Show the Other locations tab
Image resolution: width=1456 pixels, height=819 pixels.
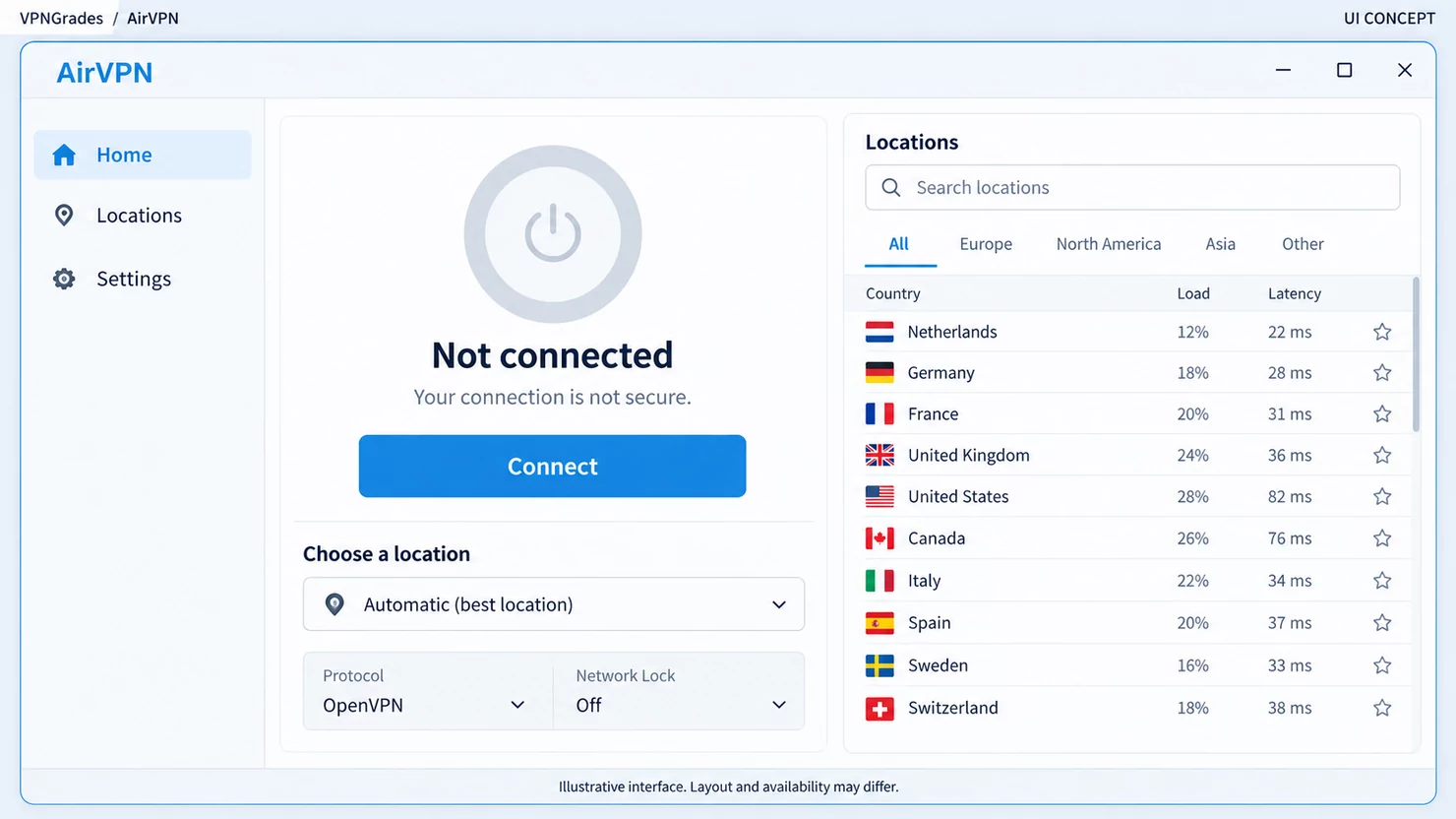click(1303, 244)
